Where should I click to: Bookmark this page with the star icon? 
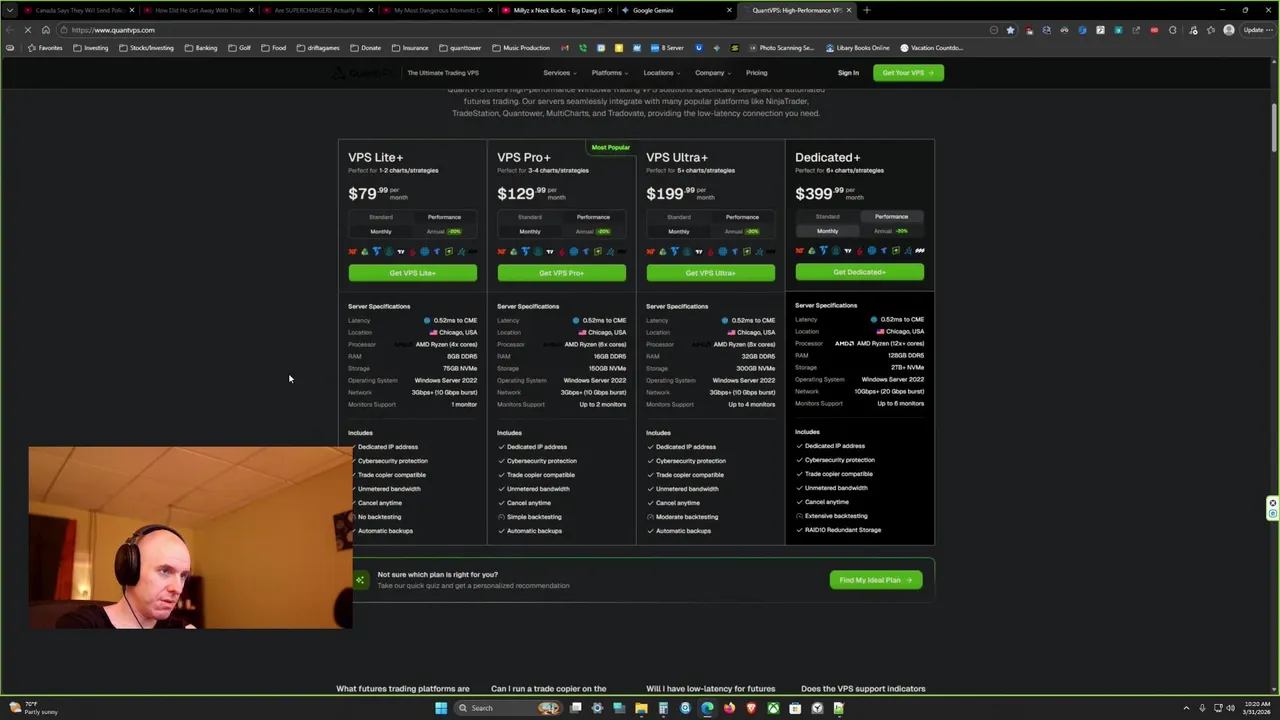[1010, 30]
